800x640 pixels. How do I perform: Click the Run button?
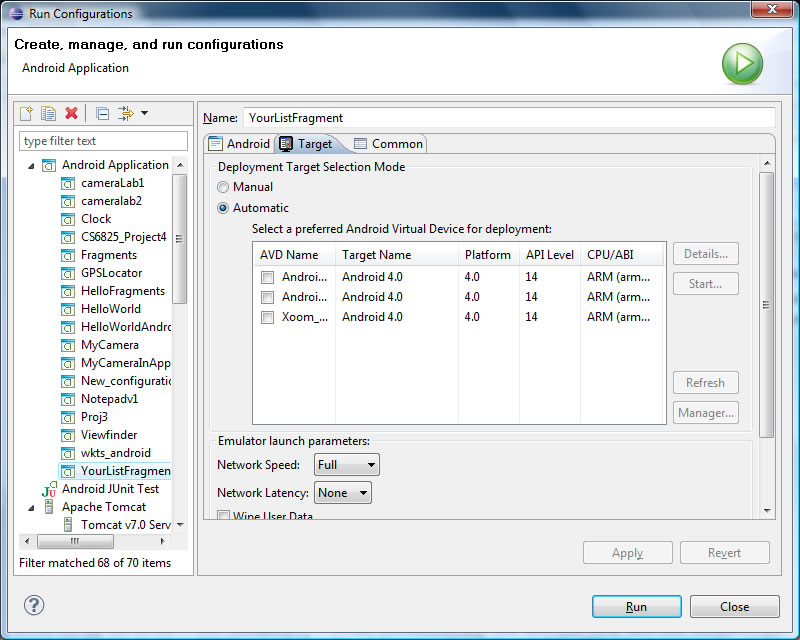(636, 607)
